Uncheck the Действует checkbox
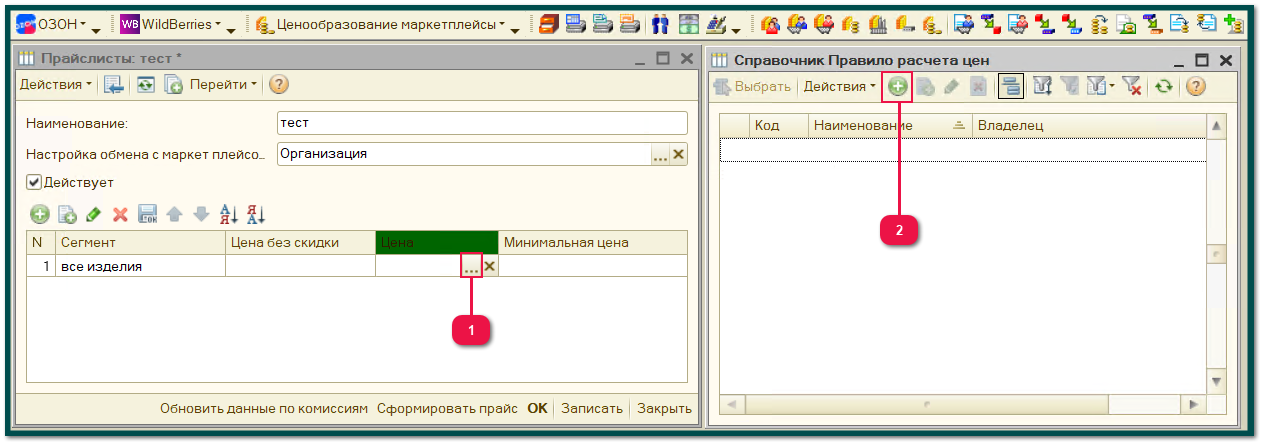 click(x=33, y=183)
